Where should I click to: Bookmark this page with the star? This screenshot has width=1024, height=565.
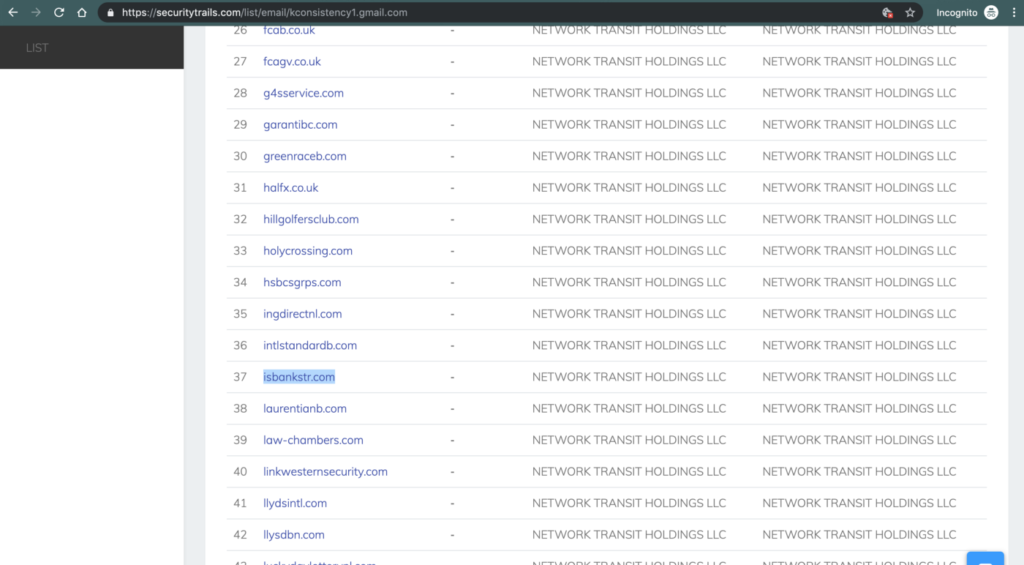[x=910, y=12]
